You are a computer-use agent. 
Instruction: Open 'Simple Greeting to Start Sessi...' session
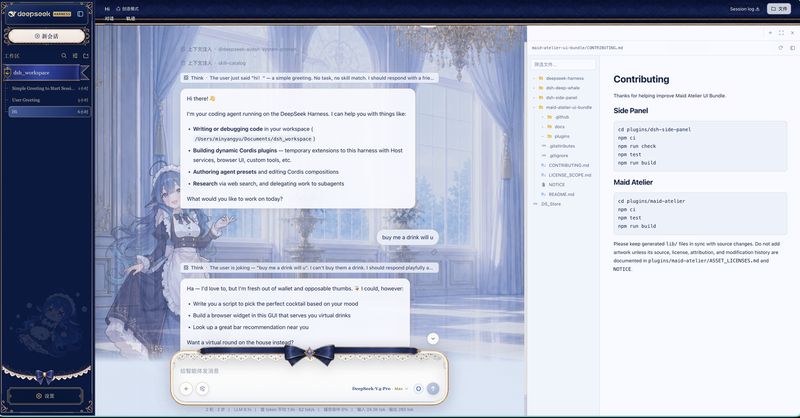(x=49, y=88)
